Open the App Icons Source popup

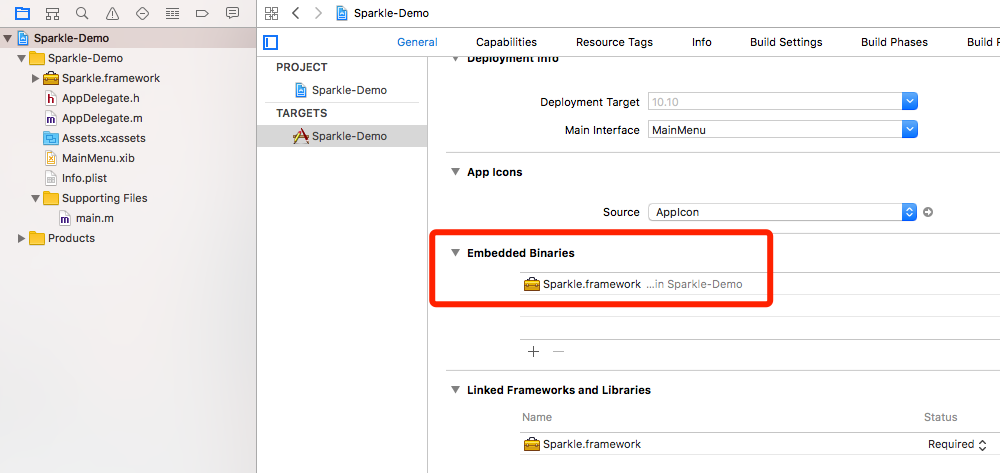tap(783, 212)
